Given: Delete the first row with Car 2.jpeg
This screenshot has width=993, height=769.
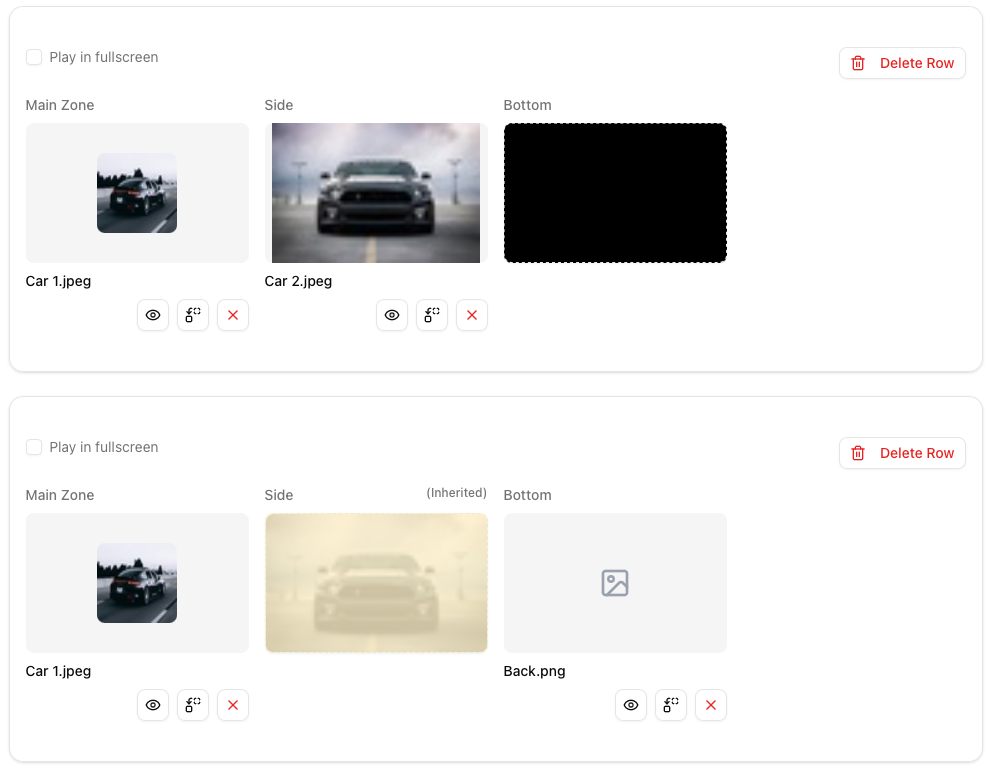Looking at the screenshot, I should (x=902, y=63).
